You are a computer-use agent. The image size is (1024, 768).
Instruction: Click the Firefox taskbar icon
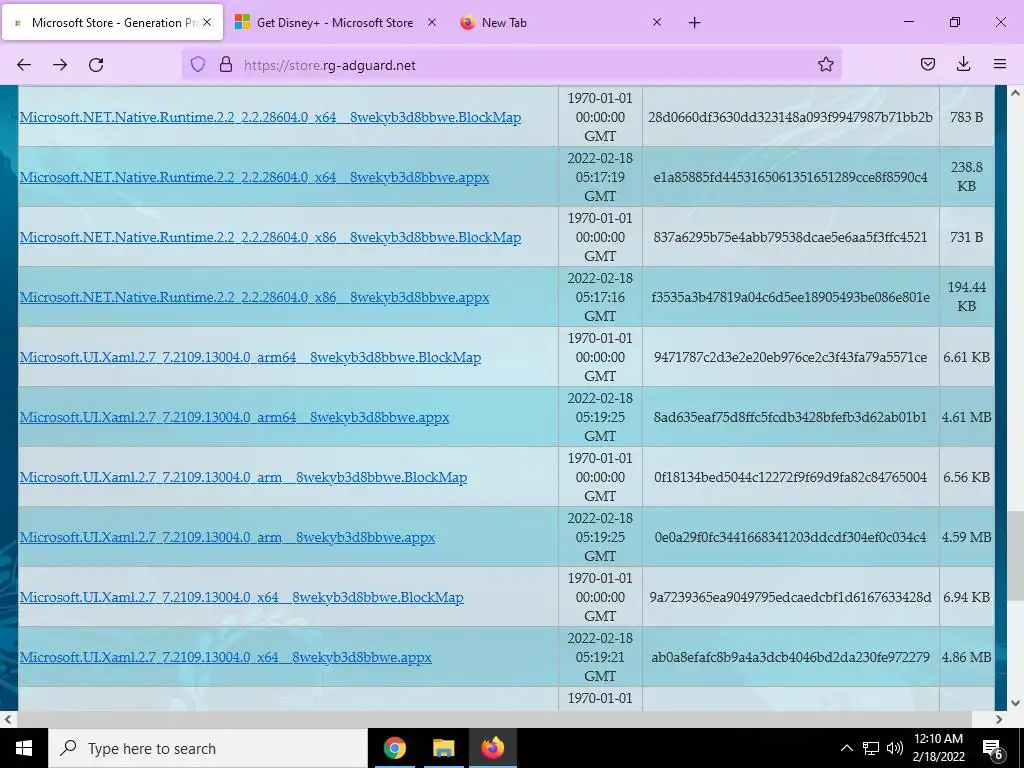[x=492, y=748]
